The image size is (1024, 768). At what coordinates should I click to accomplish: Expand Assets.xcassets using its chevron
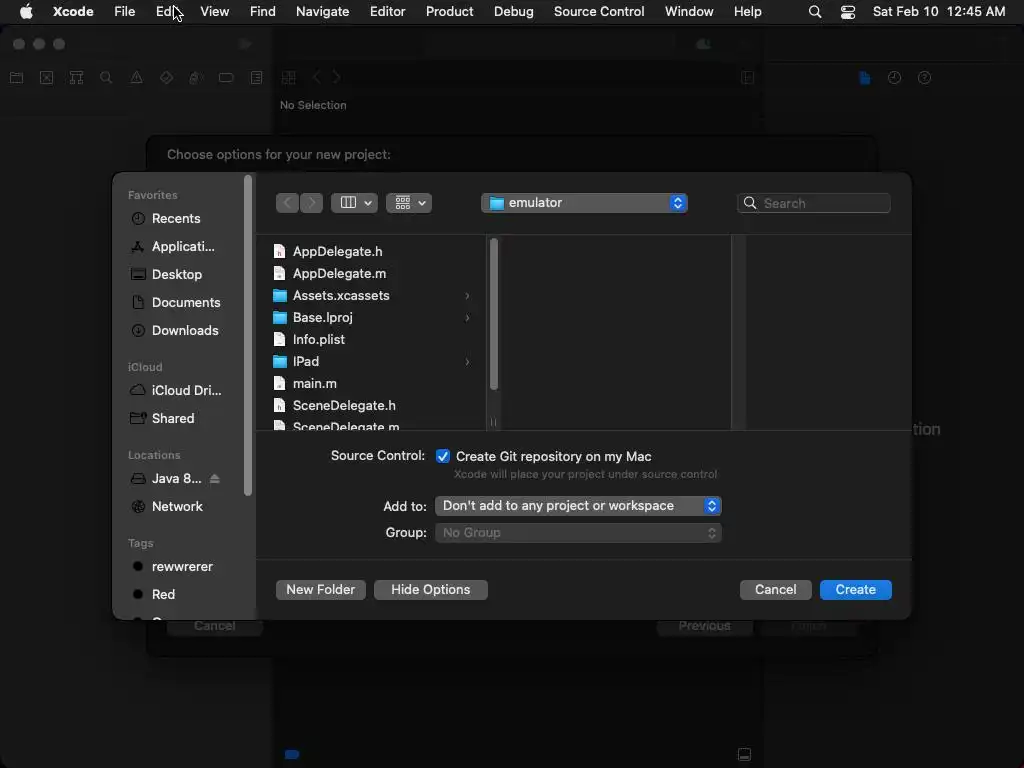pos(467,296)
